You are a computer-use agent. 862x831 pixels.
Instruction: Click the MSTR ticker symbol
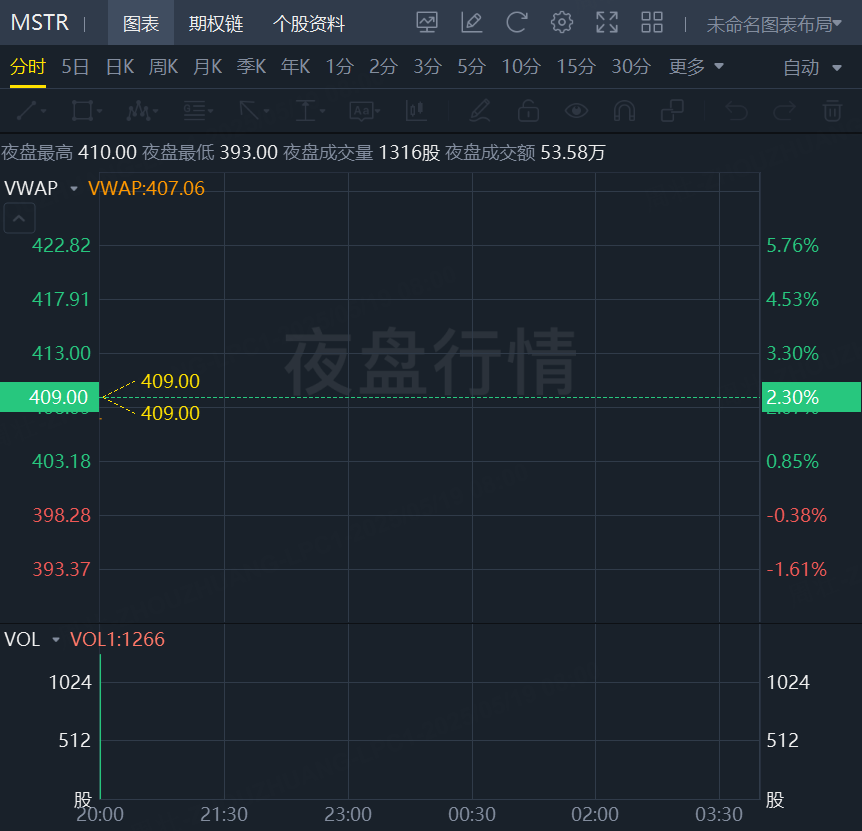[x=40, y=23]
